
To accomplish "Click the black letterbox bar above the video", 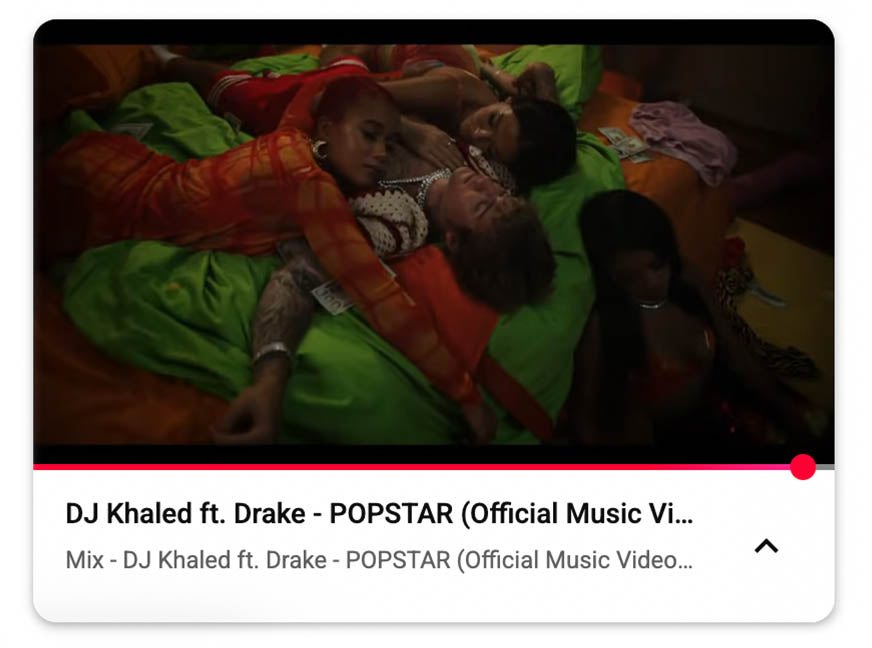I will point(434,32).
